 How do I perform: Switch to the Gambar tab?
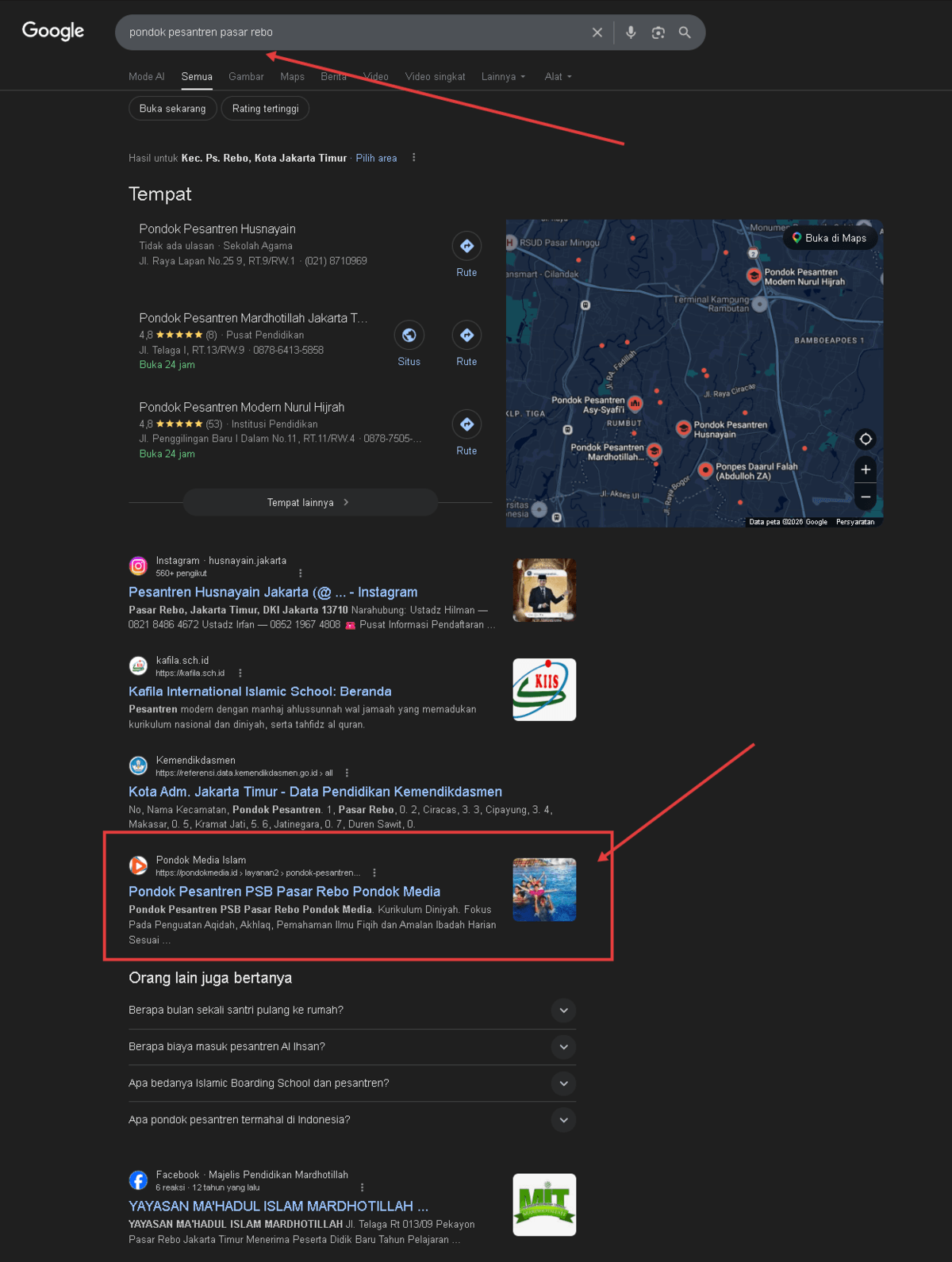pos(246,77)
